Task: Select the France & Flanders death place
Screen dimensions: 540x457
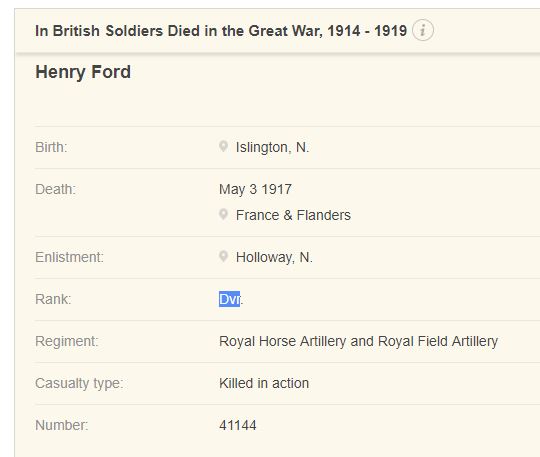Action: [x=293, y=215]
